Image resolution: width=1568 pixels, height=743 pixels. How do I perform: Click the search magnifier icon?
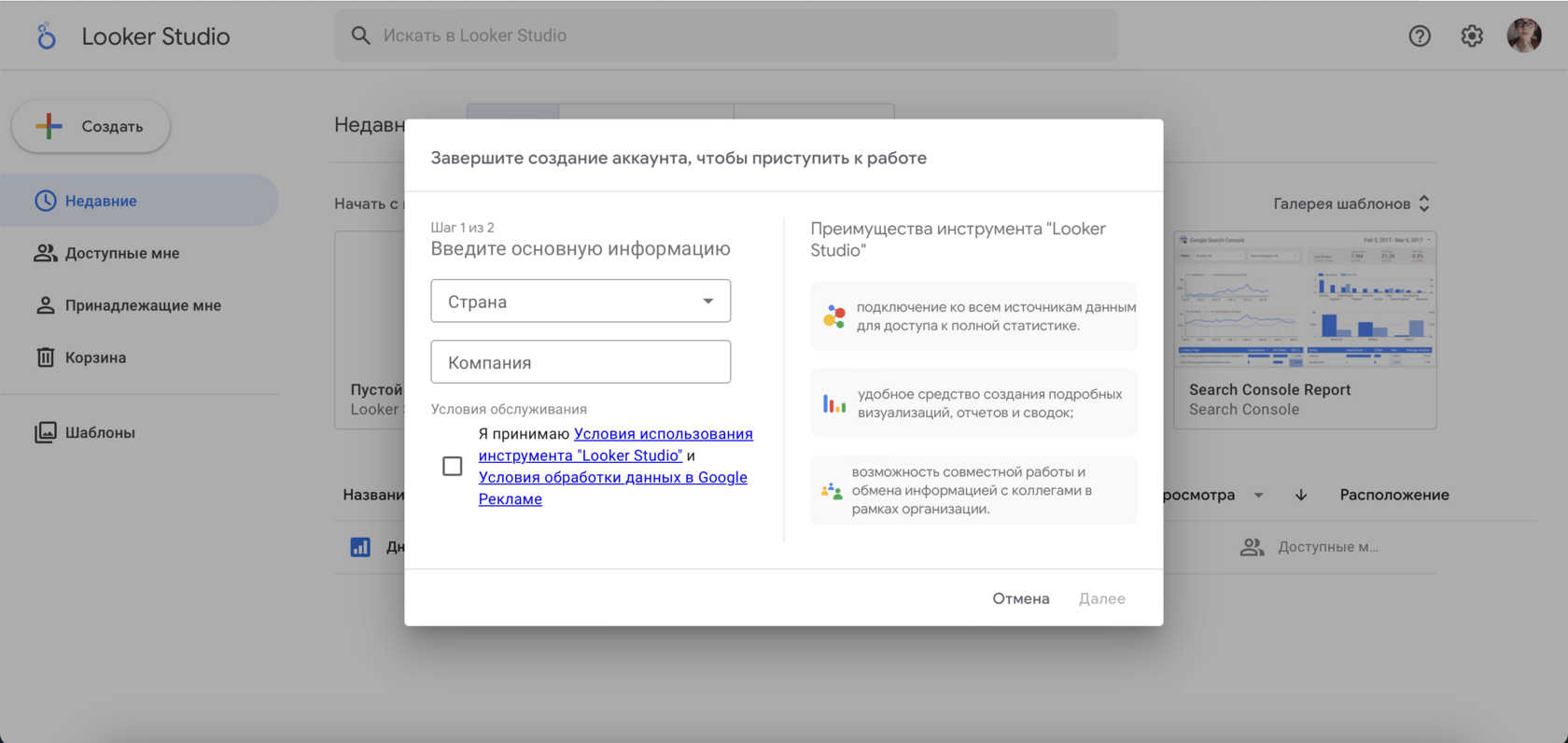coord(360,35)
